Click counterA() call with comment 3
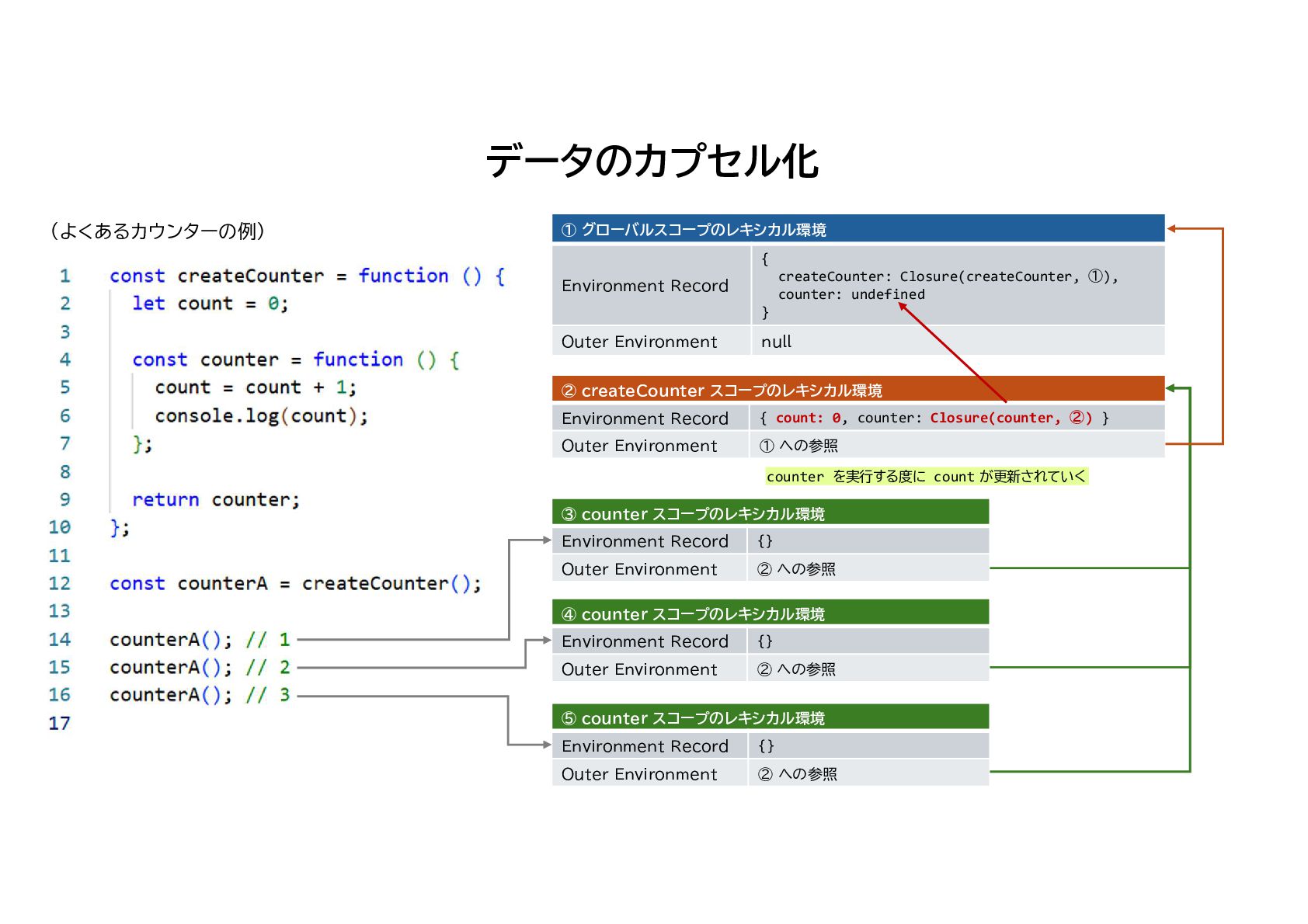The width and height of the screenshot is (1308, 924). (x=200, y=694)
